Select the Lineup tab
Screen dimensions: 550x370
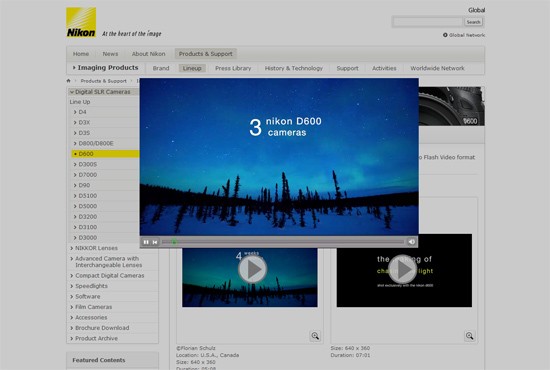click(192, 68)
